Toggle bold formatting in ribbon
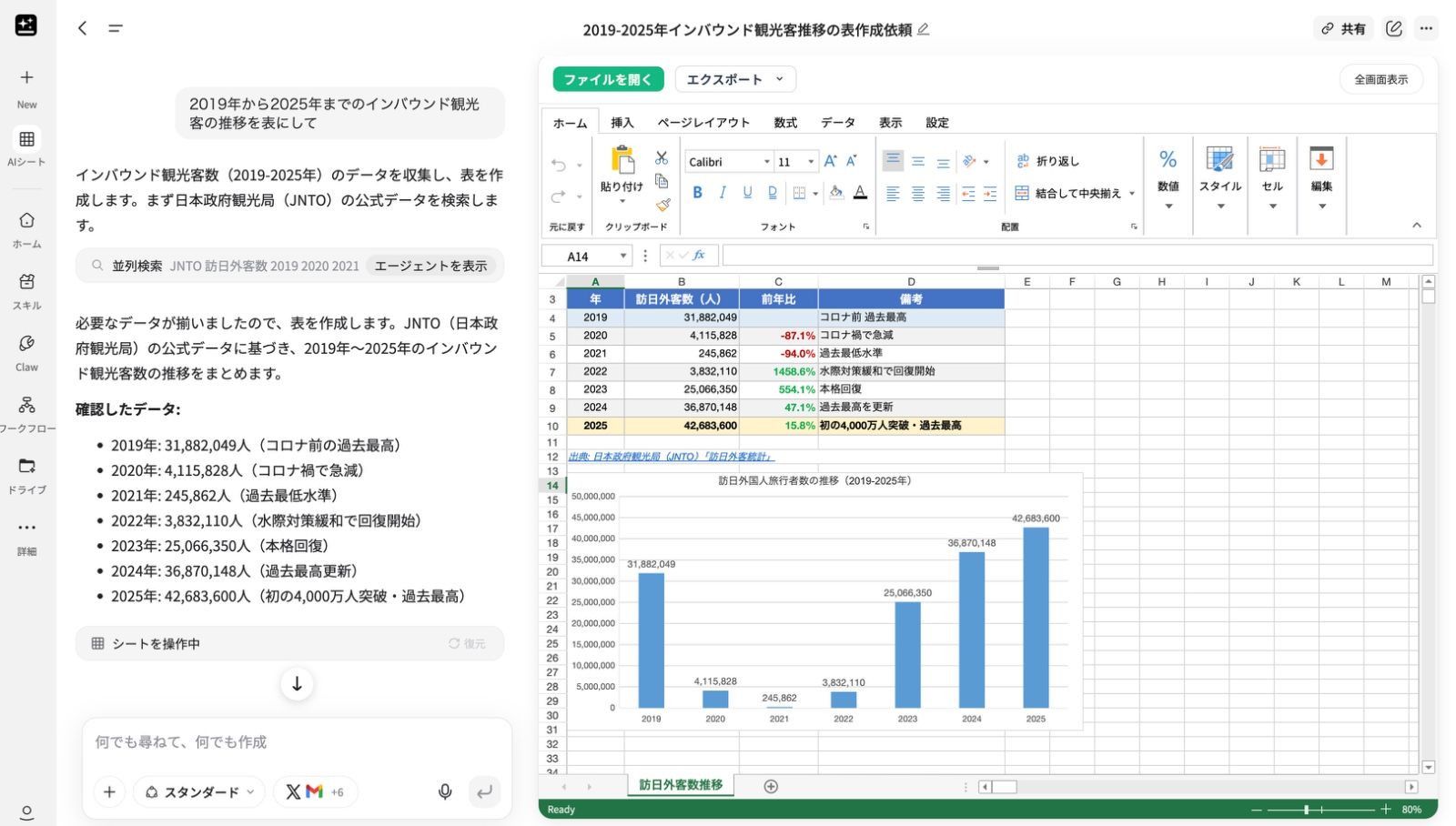1456x826 pixels. click(697, 193)
